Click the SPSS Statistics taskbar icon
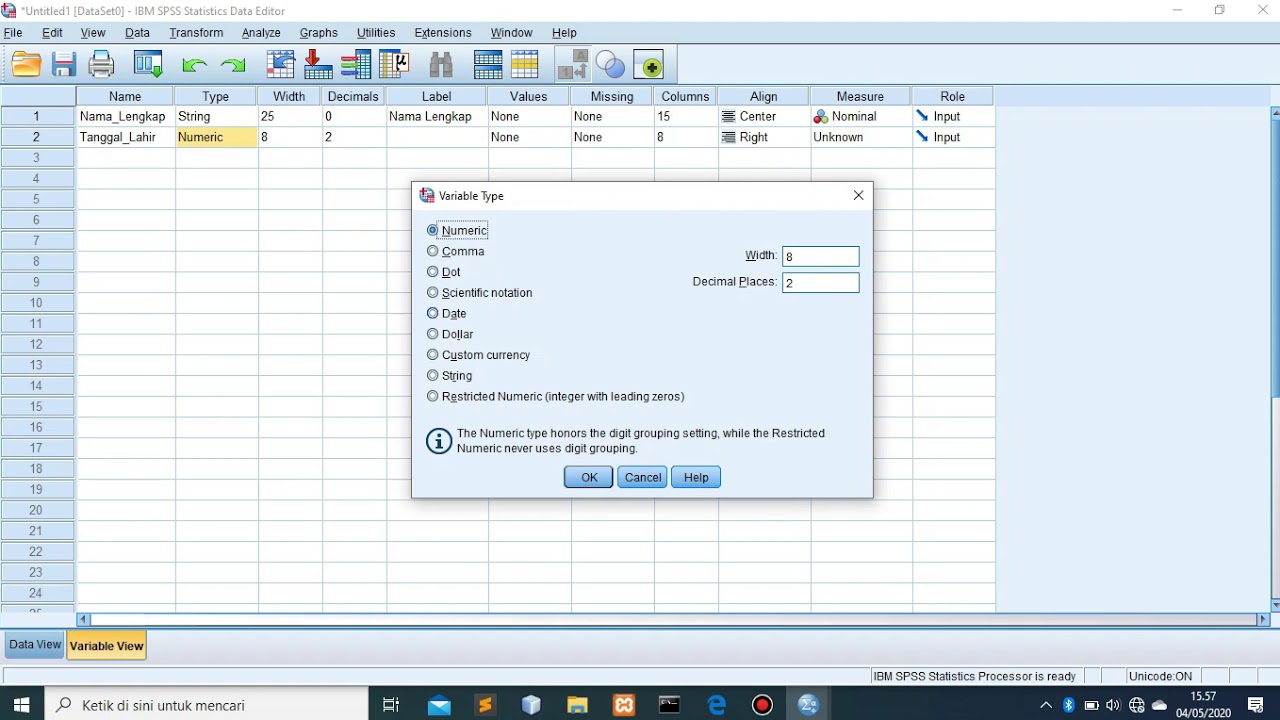Screen dimensions: 1280x720 point(809,705)
